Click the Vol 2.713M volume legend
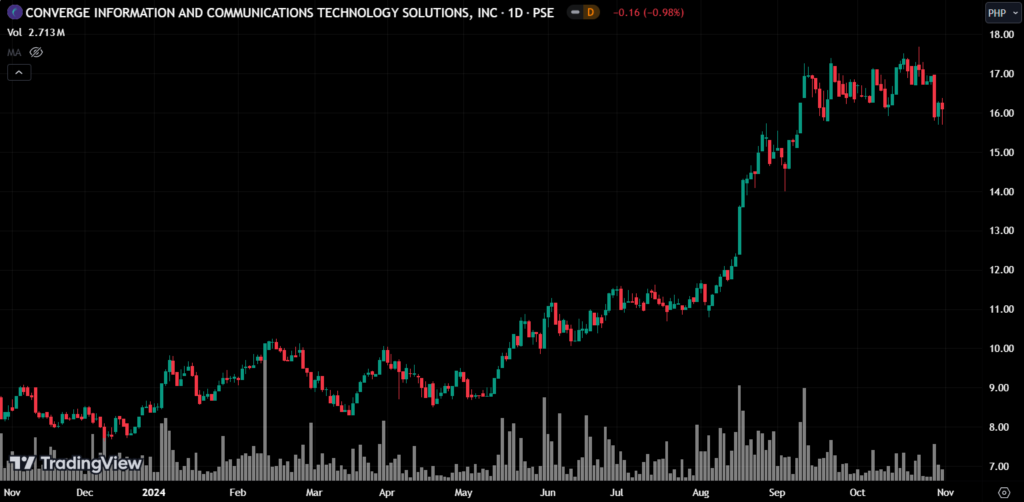 click(x=36, y=33)
